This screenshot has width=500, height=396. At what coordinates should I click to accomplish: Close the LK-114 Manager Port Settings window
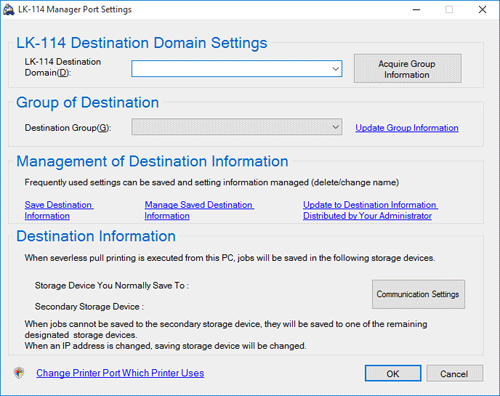tap(482, 10)
